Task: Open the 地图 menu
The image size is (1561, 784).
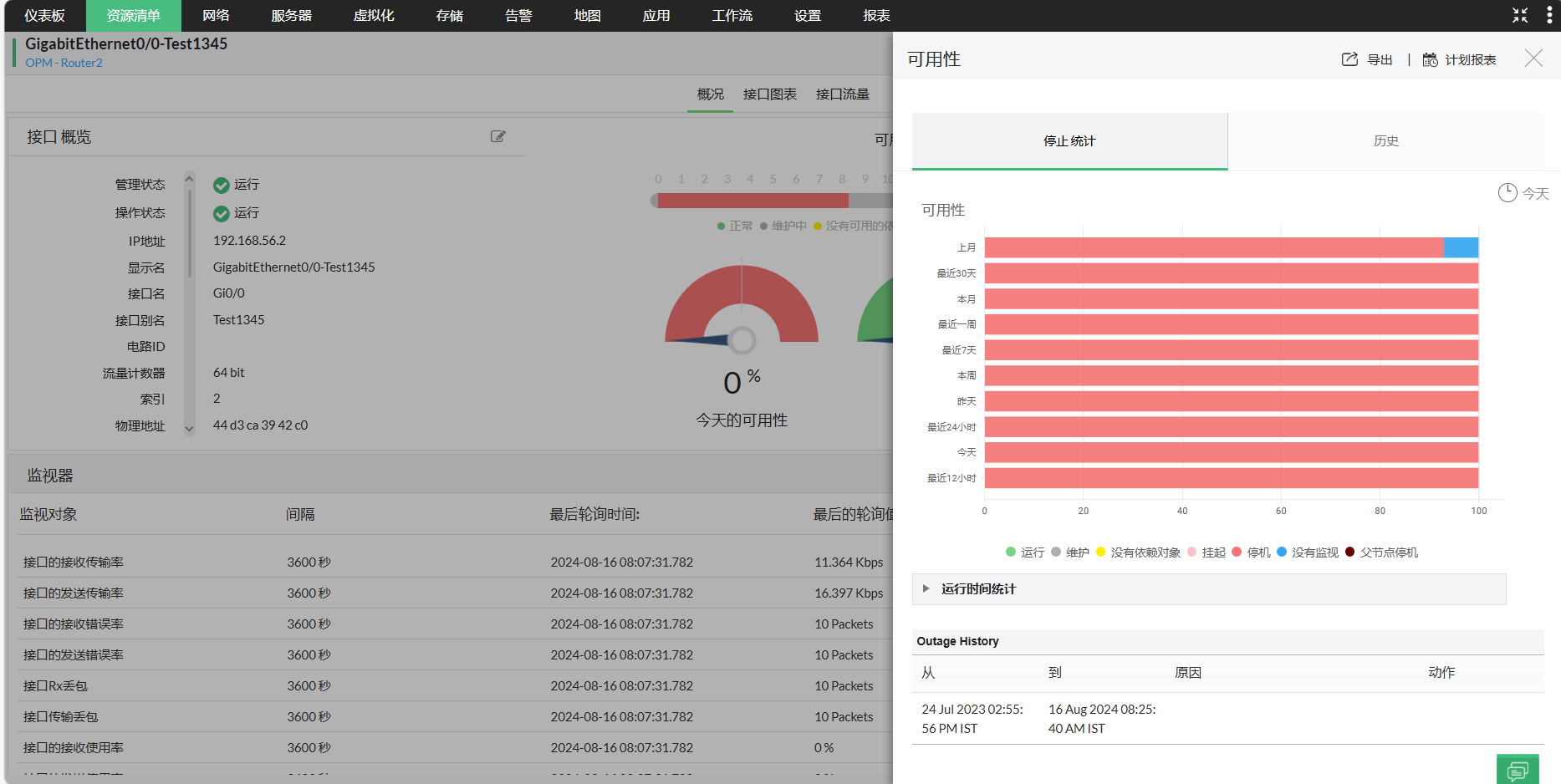Action: tap(588, 16)
